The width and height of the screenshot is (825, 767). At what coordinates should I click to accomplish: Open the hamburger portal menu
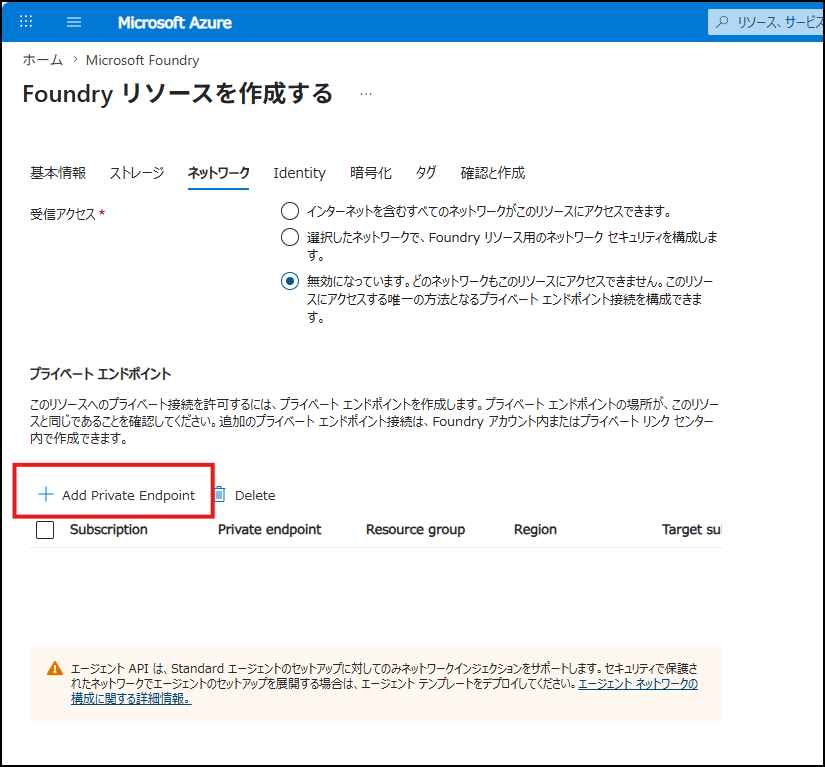pos(74,22)
